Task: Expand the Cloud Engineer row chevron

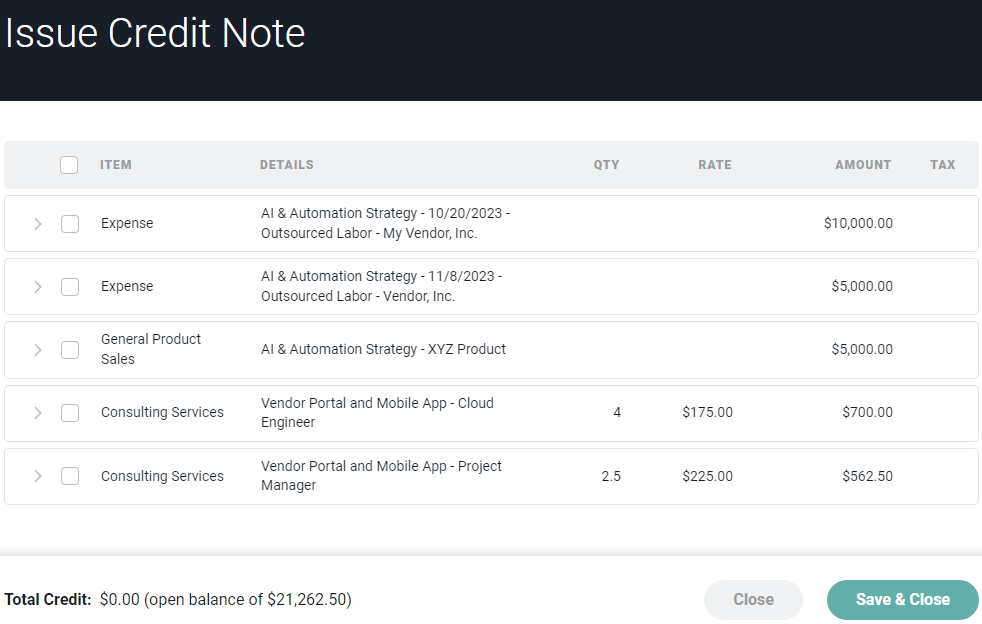Action: coord(38,413)
